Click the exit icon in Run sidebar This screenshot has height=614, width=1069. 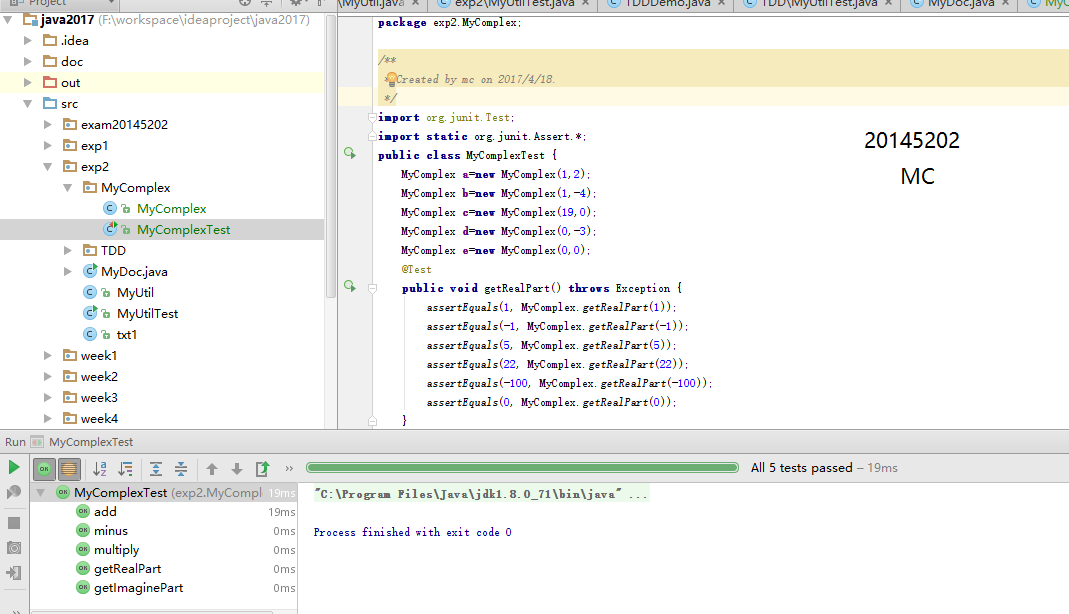[14, 573]
